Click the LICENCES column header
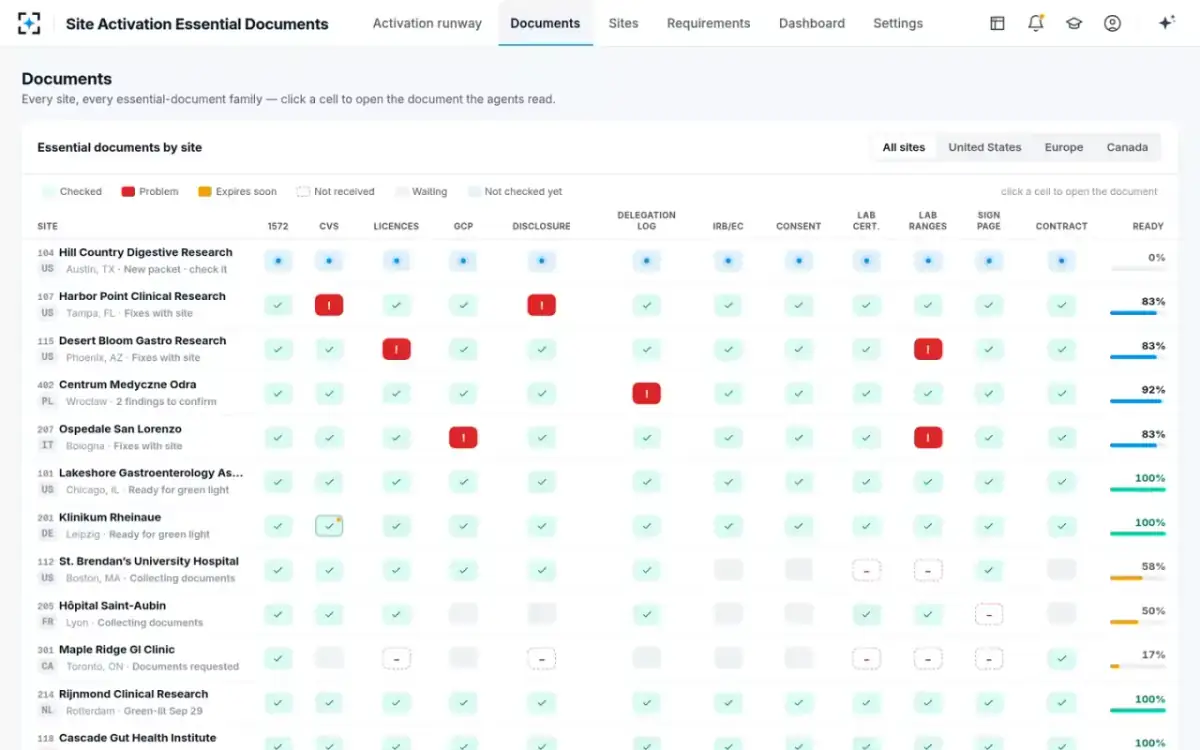1200x750 pixels. pyautogui.click(x=396, y=226)
